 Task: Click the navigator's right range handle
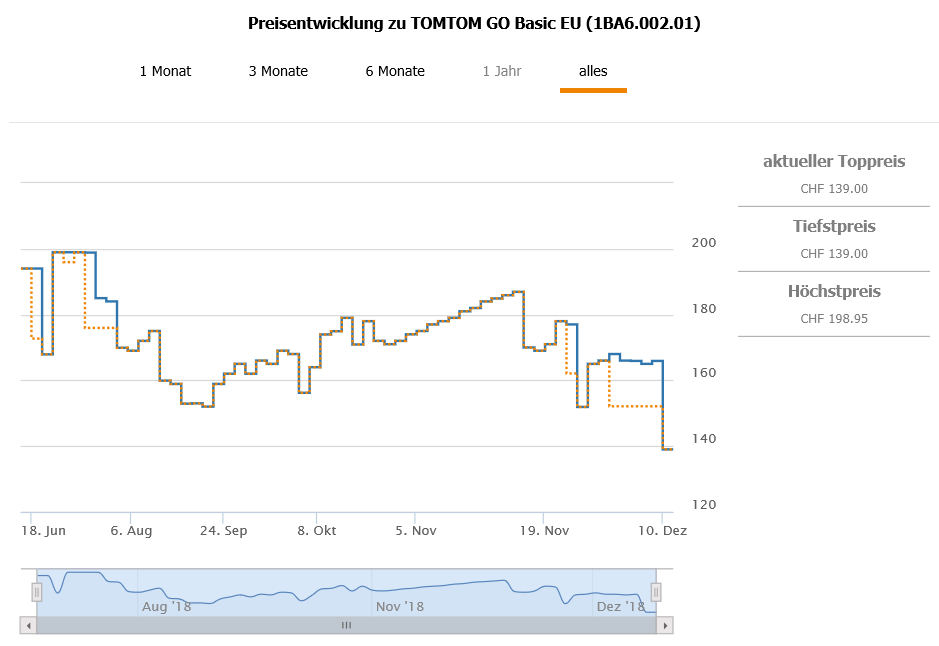tap(656, 592)
